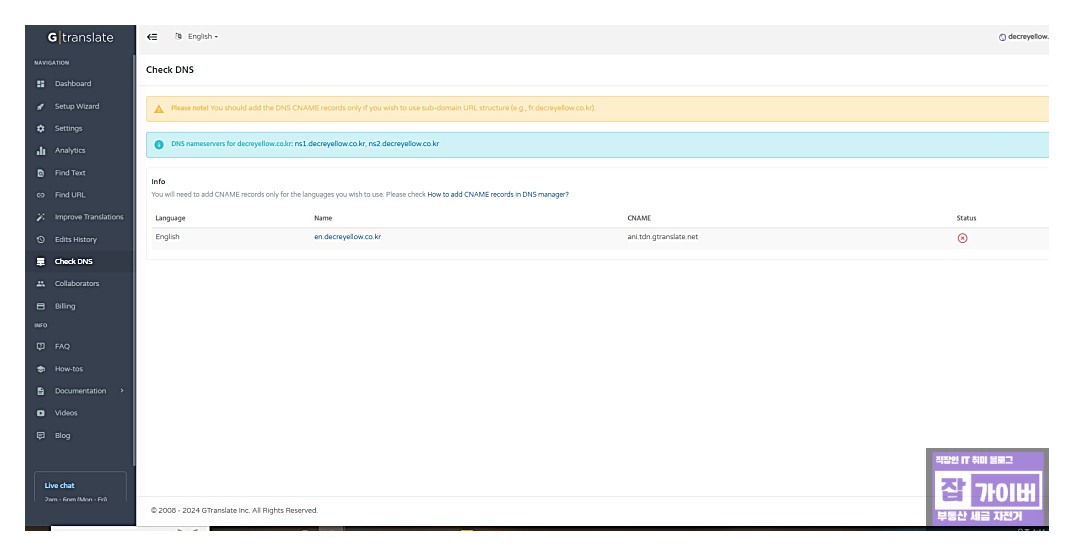Go to Improve Translations page
Image resolution: width=1074 pixels, height=556 pixels.
coord(89,217)
